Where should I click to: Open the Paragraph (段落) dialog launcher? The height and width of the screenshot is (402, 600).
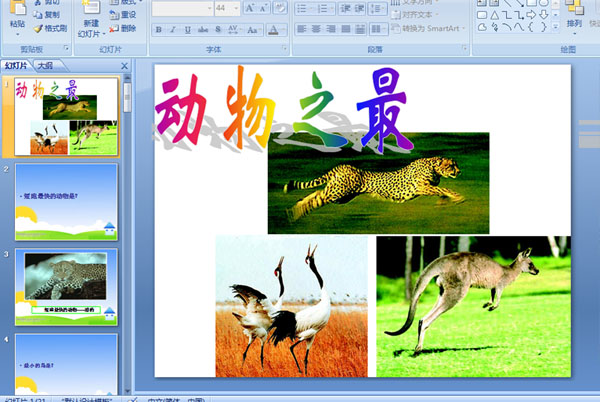(465, 48)
